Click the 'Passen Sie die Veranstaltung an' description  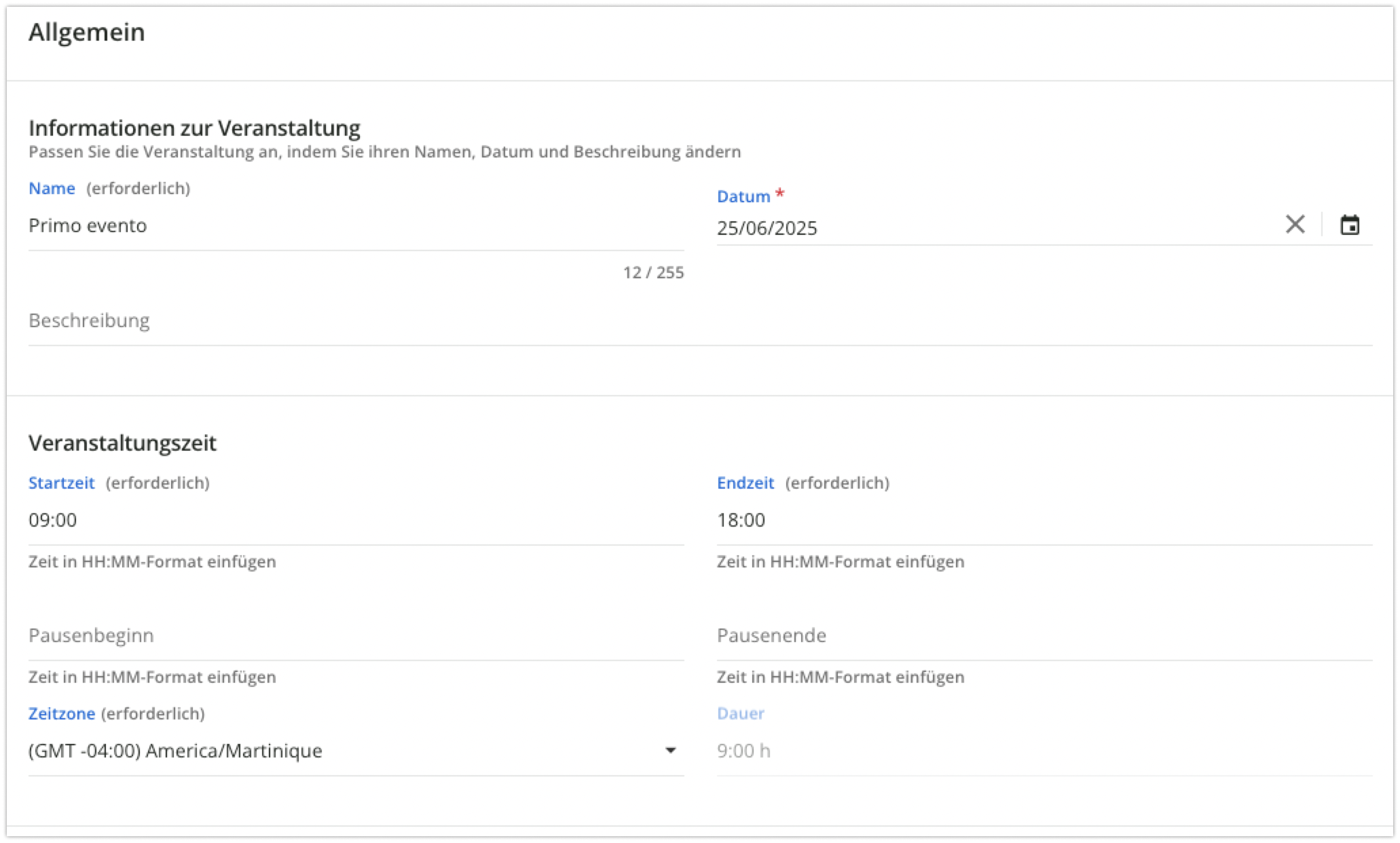pyautogui.click(x=384, y=151)
